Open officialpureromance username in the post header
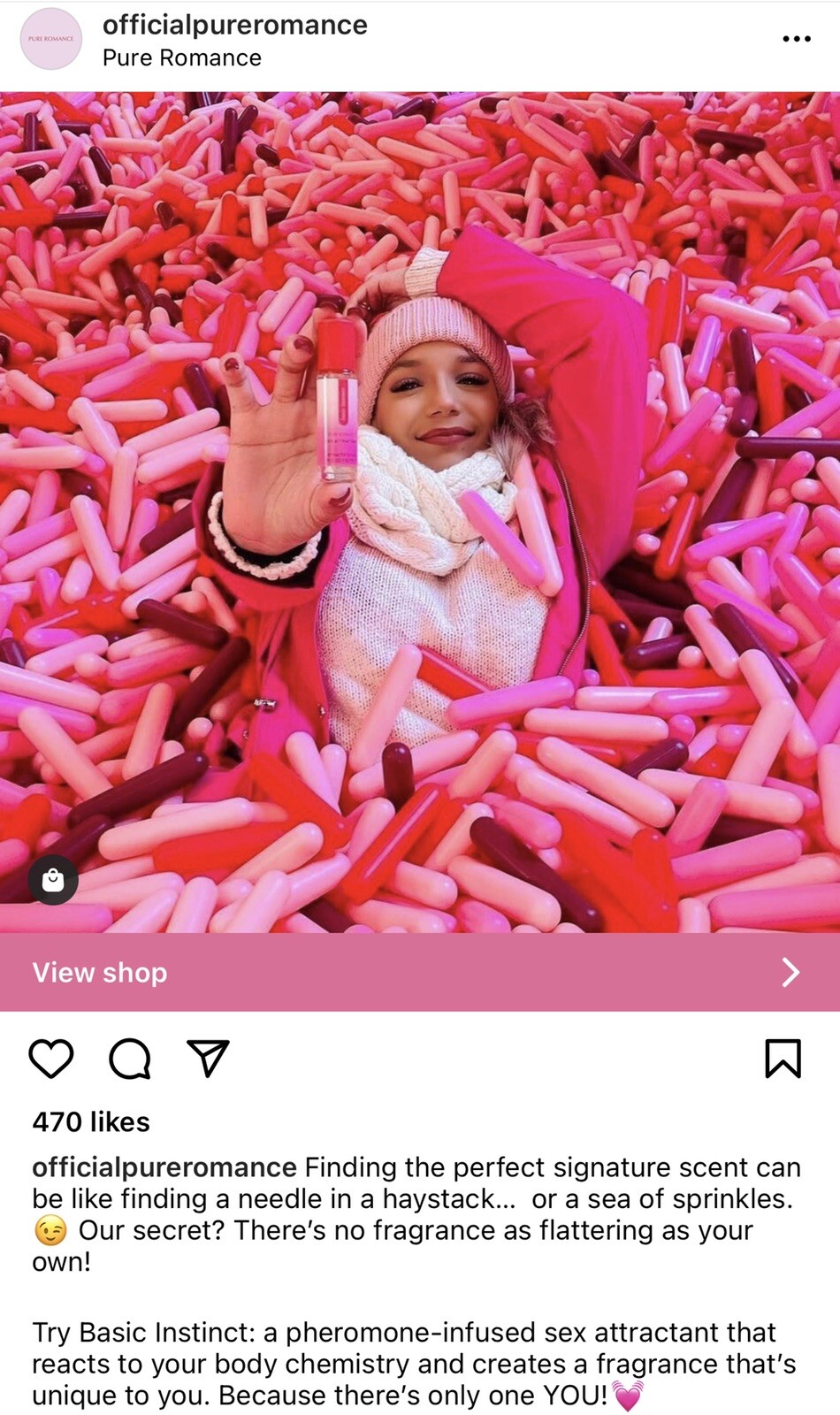 (x=235, y=25)
